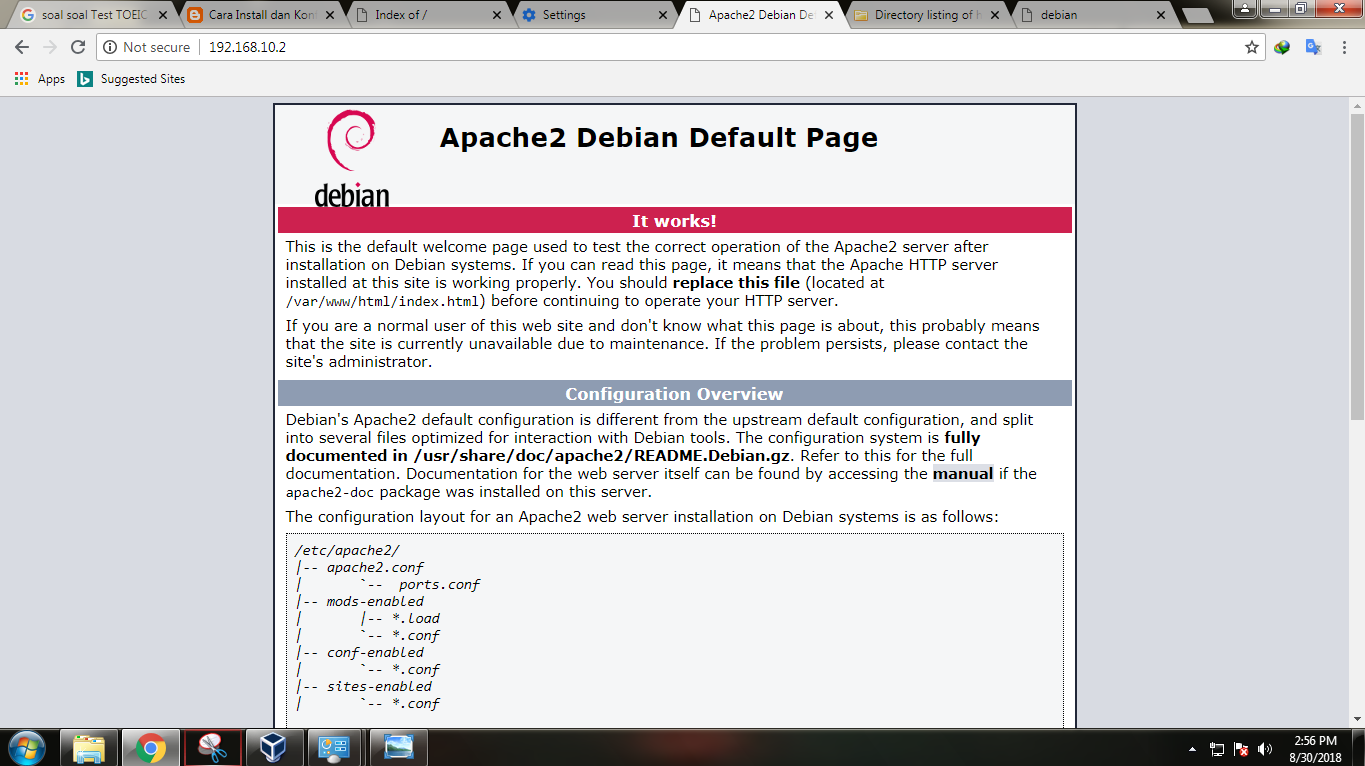Open the clock showing 2:56 PM
Viewport: 1365px width, 766px height.
click(x=1315, y=748)
